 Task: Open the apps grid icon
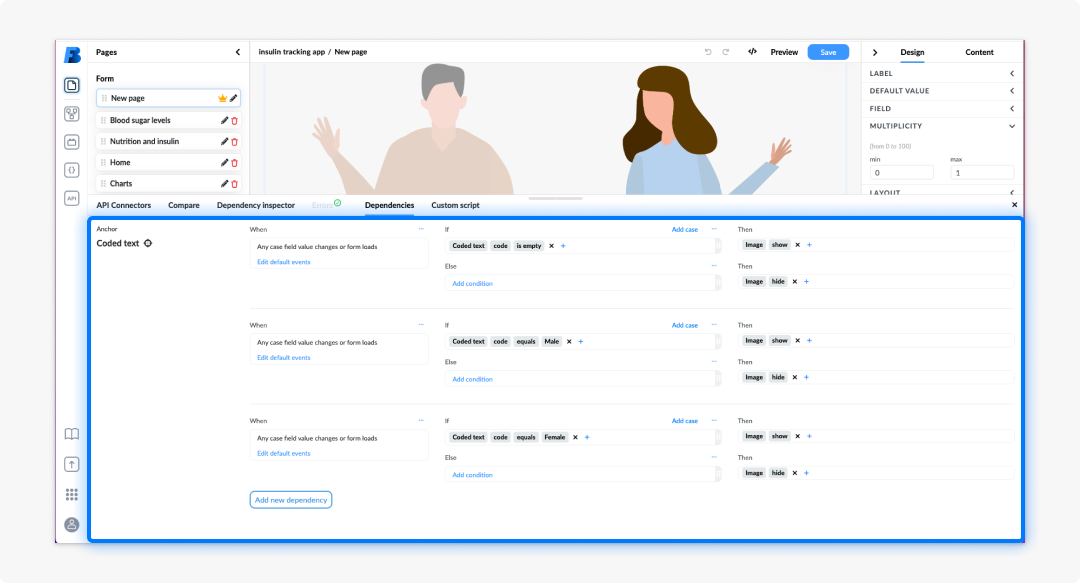coord(72,495)
